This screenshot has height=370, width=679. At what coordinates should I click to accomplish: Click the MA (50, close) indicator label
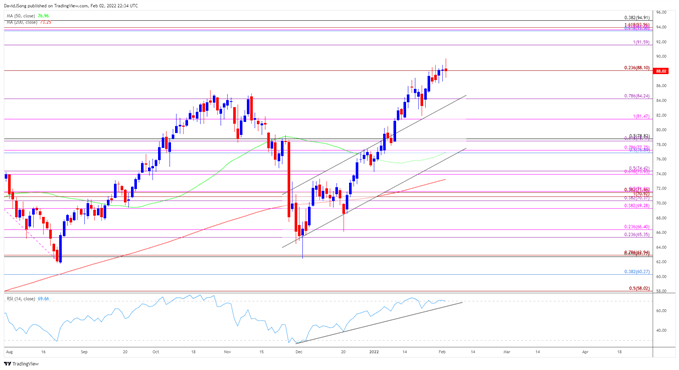point(21,16)
